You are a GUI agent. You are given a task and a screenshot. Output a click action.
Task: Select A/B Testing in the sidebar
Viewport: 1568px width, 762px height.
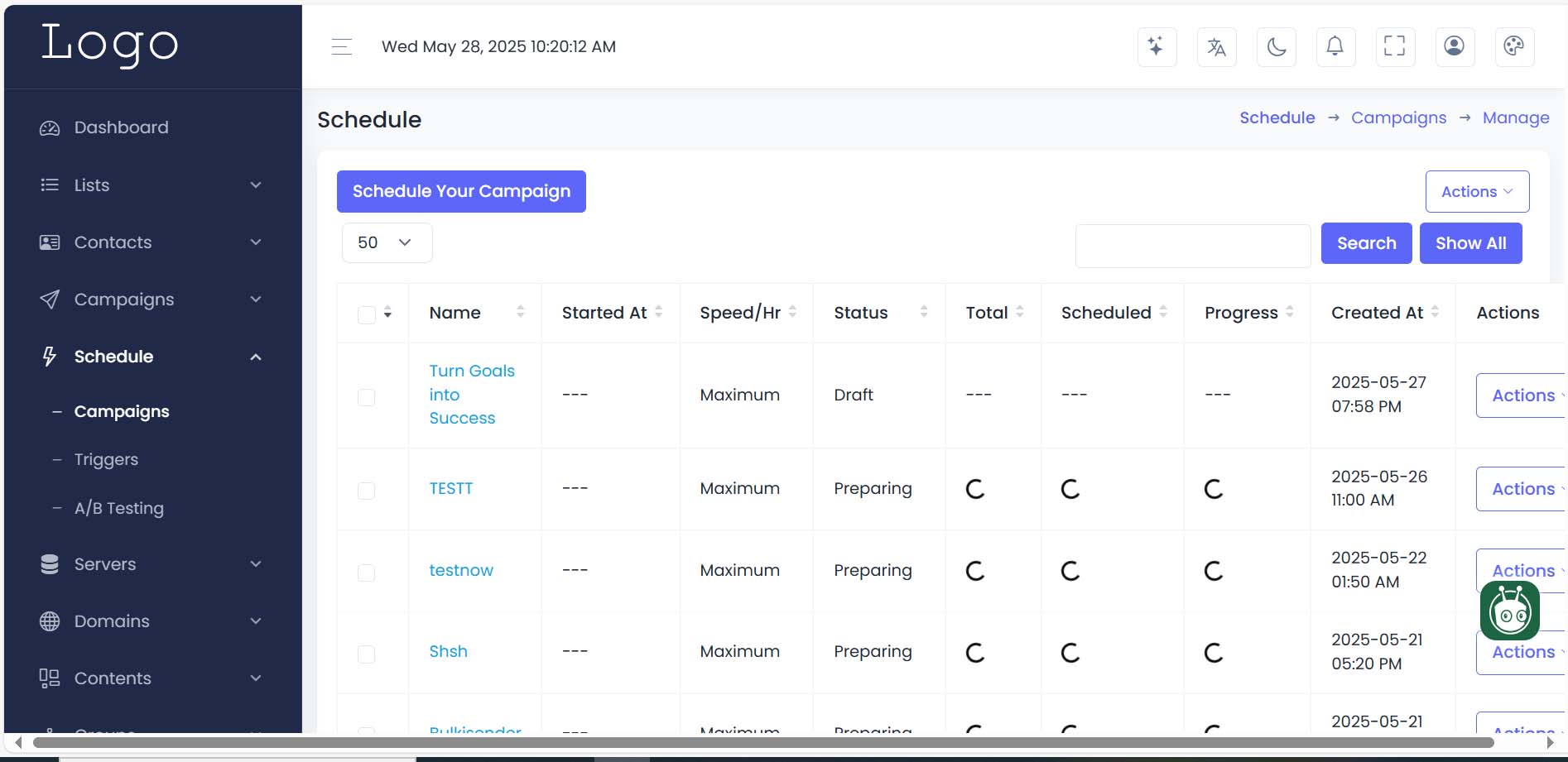tap(118, 508)
